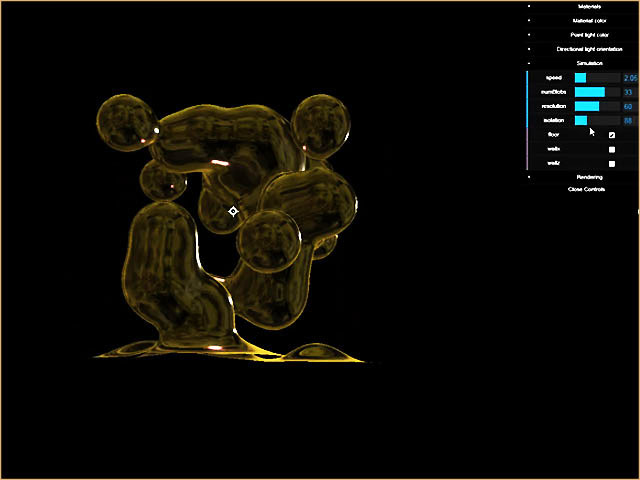Uncheck the floor checkbox
Image resolution: width=640 pixels, height=480 pixels.
click(x=612, y=135)
